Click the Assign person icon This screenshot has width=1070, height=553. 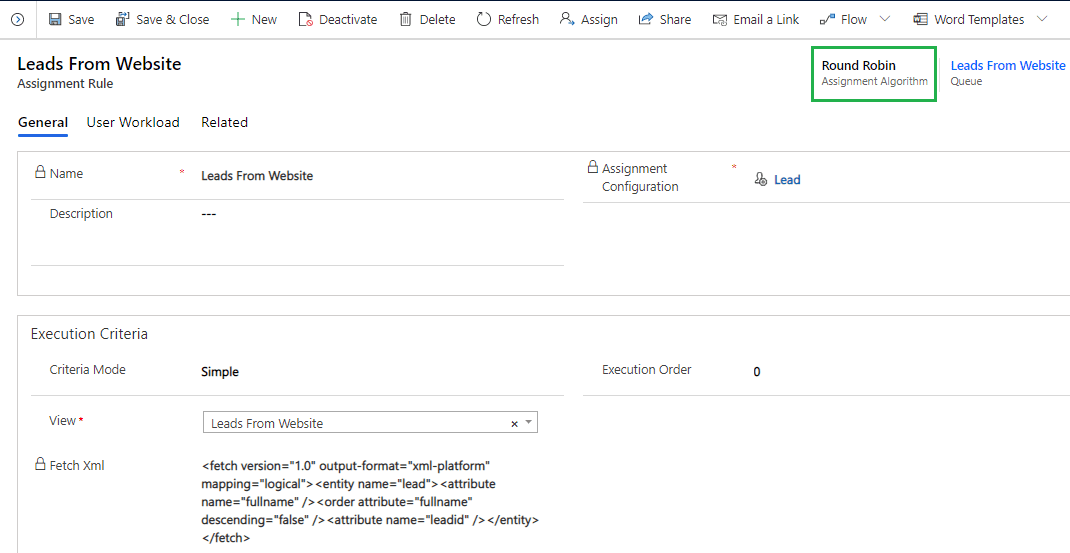click(x=566, y=19)
